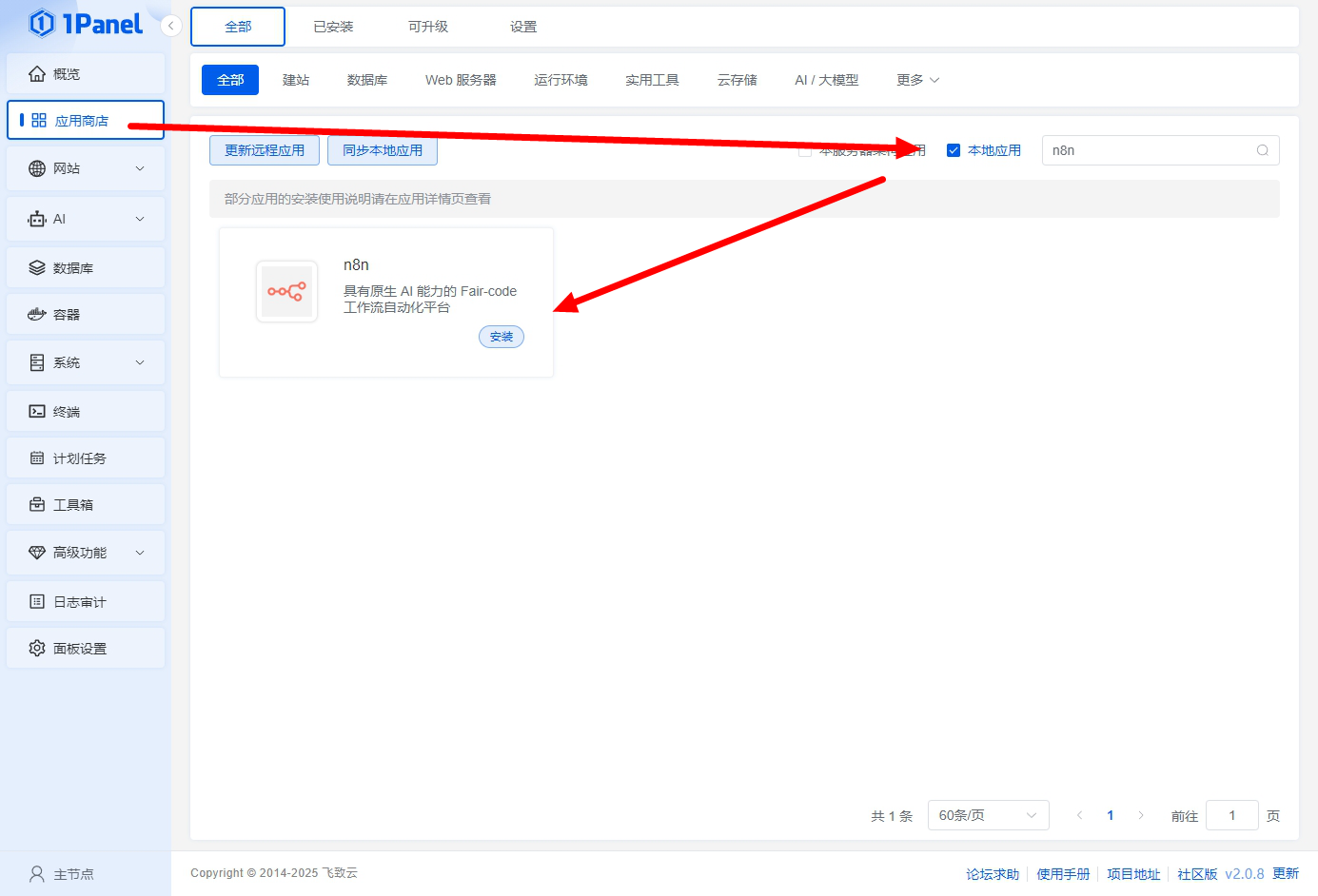
Task: Open the n8n app title
Action: coord(356,264)
